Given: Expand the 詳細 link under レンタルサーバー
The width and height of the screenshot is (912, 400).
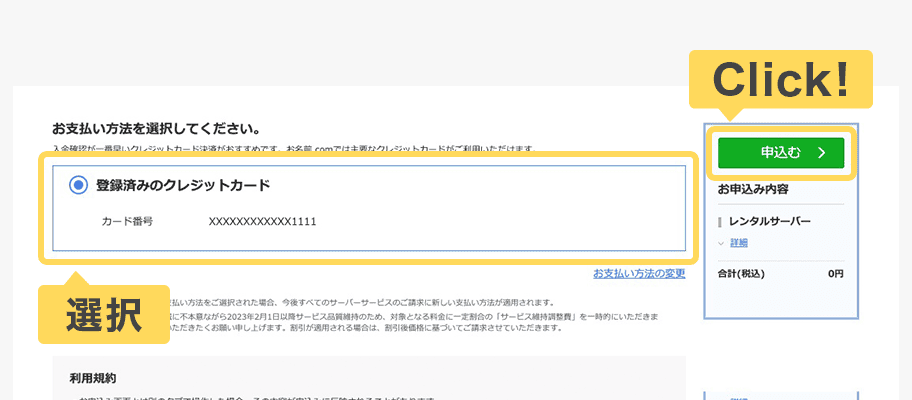Looking at the screenshot, I should point(739,243).
